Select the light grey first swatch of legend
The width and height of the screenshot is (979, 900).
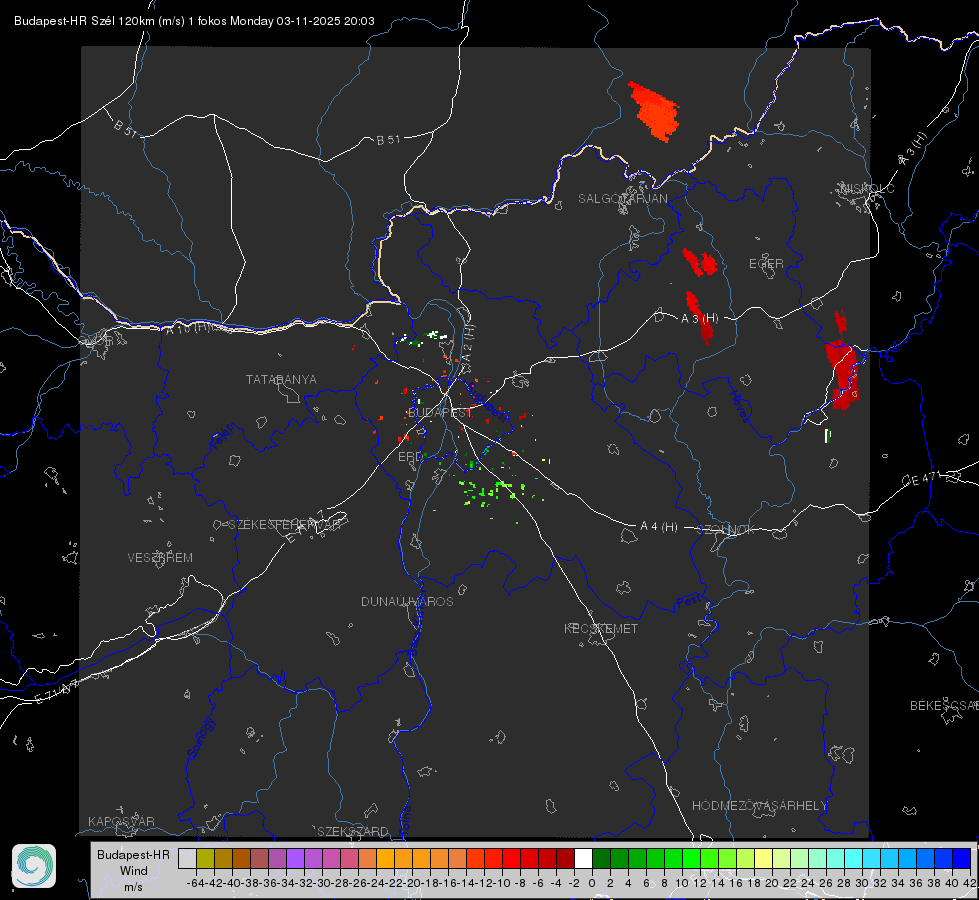click(187, 858)
